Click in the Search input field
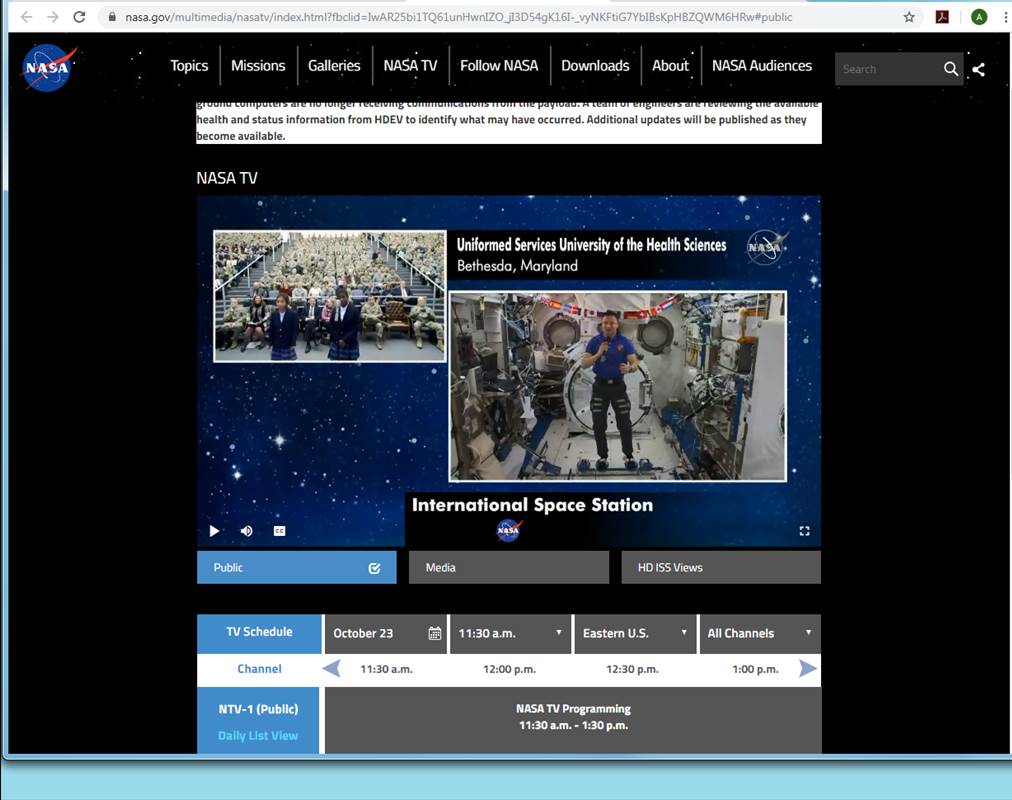The width and height of the screenshot is (1012, 800). pyautogui.click(x=889, y=69)
